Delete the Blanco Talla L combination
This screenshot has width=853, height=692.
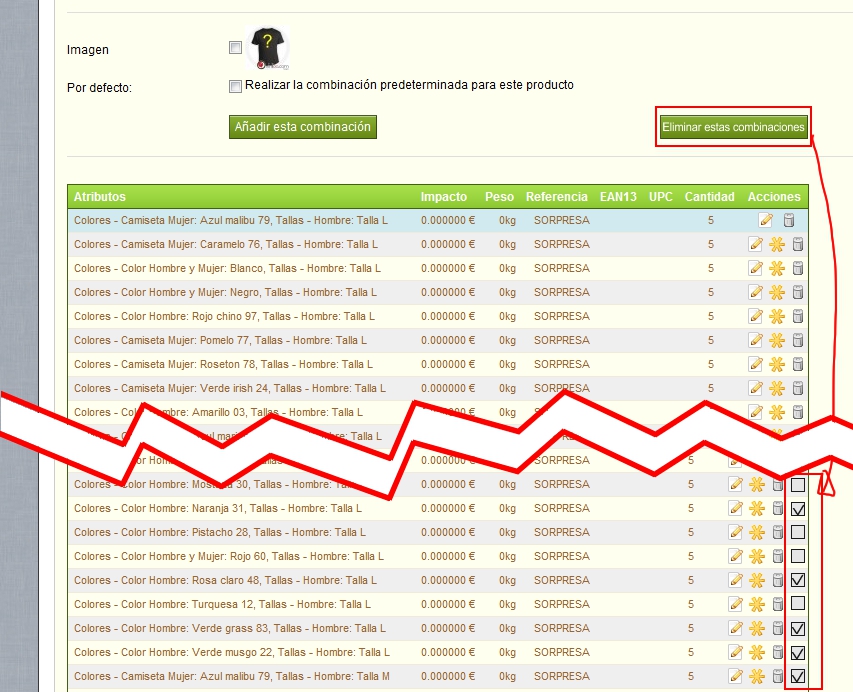point(798,268)
